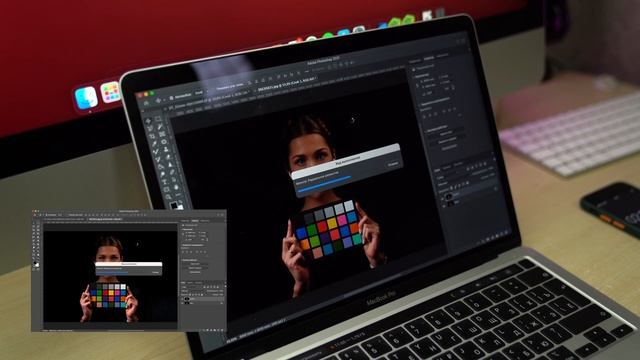This screenshot has width=640, height=360.
Task: Cancel the progress dialog on laptop
Action: [x=393, y=164]
